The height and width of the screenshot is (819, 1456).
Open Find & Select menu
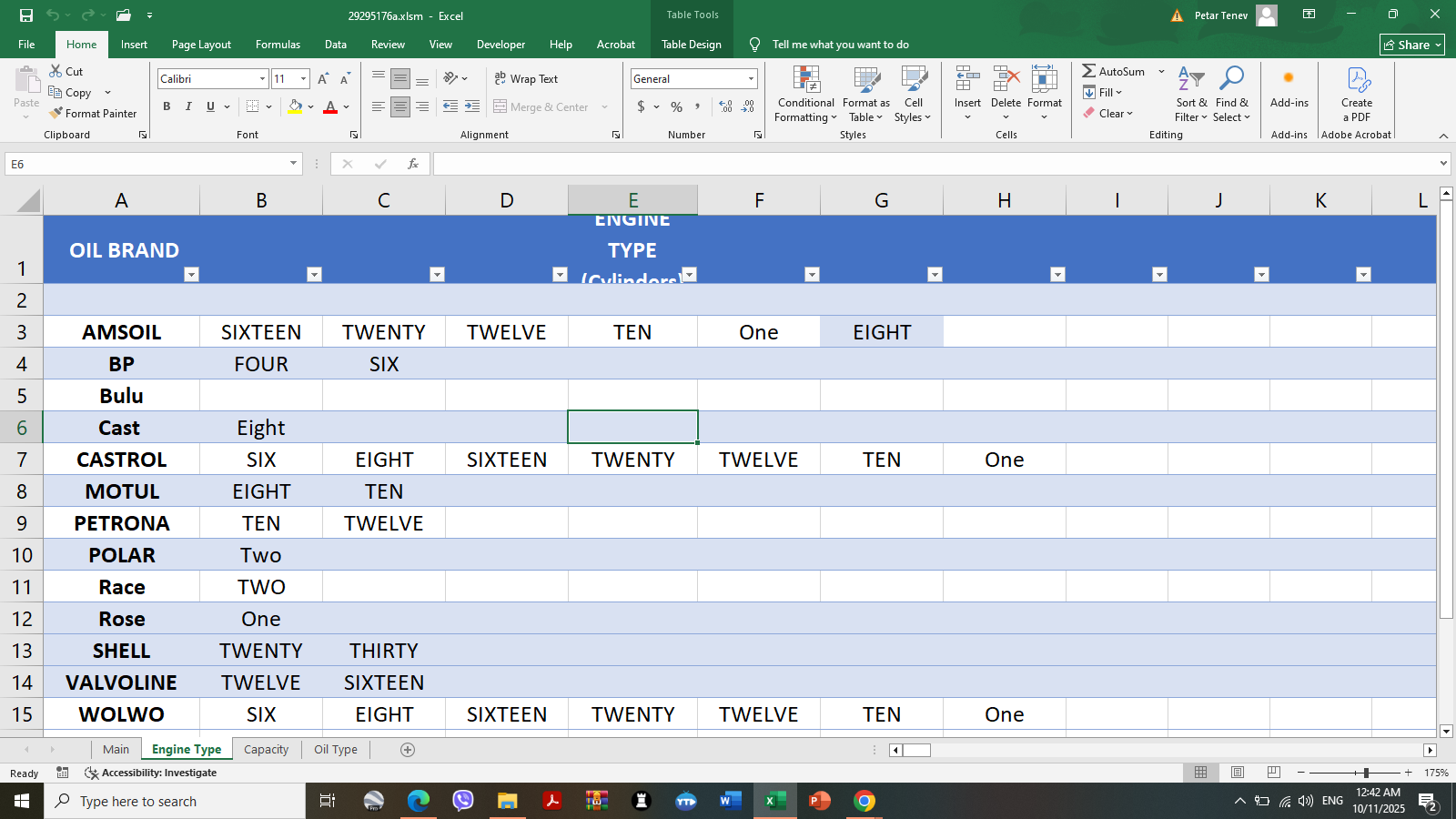click(x=1232, y=95)
